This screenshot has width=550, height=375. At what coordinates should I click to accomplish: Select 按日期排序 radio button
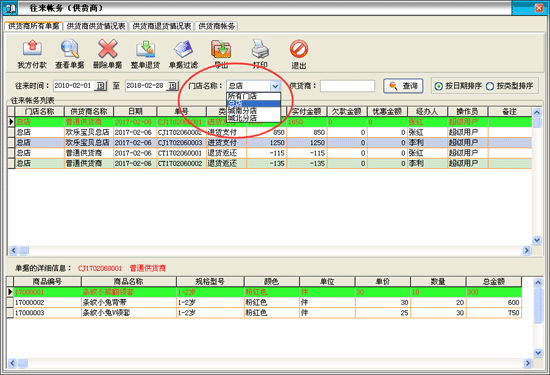click(x=438, y=86)
